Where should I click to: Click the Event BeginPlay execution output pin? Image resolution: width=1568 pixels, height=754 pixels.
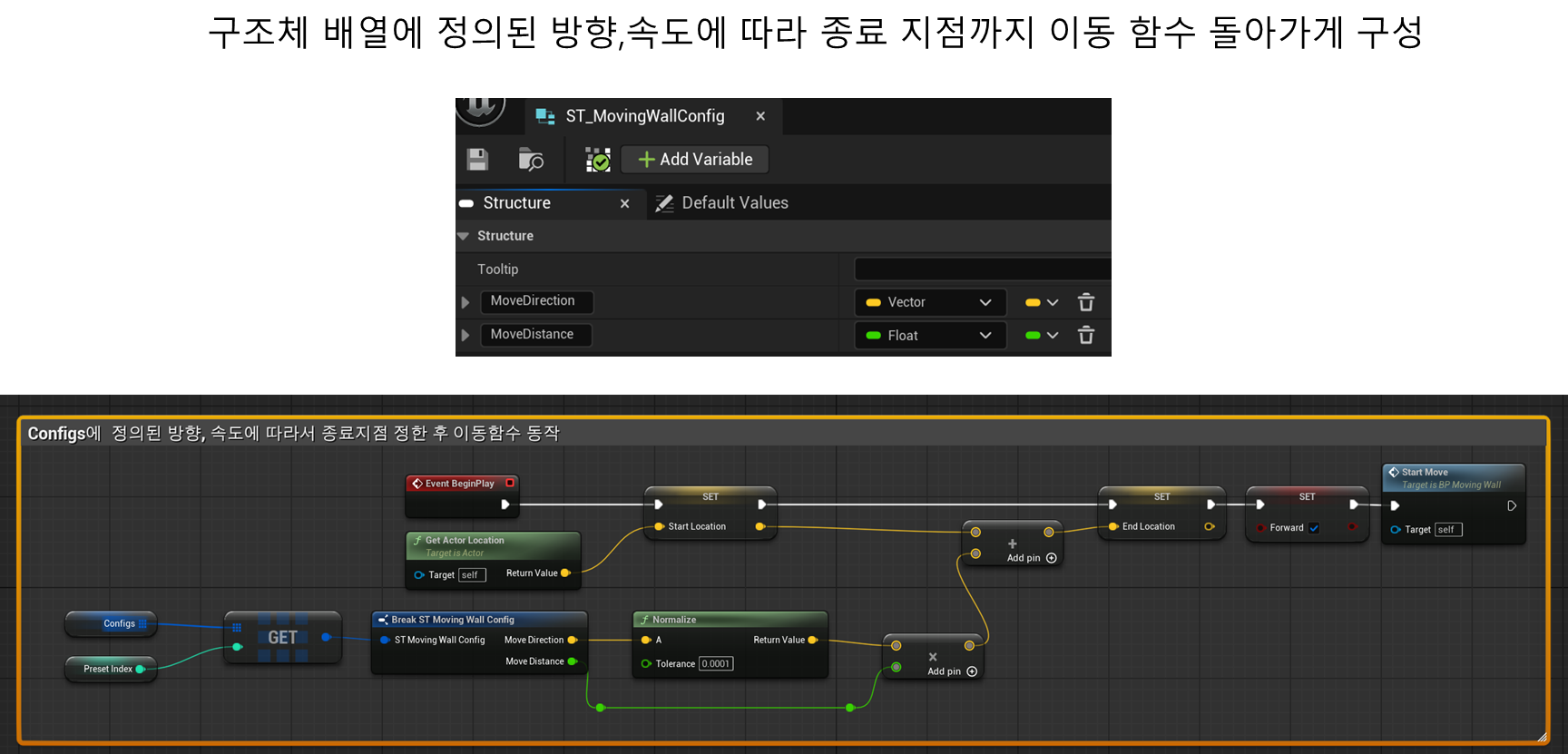(x=505, y=504)
